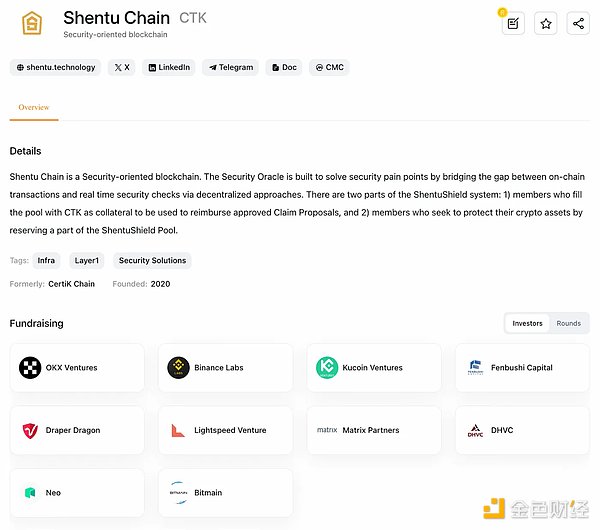Click the Draper Dragon logo

pyautogui.click(x=30, y=430)
